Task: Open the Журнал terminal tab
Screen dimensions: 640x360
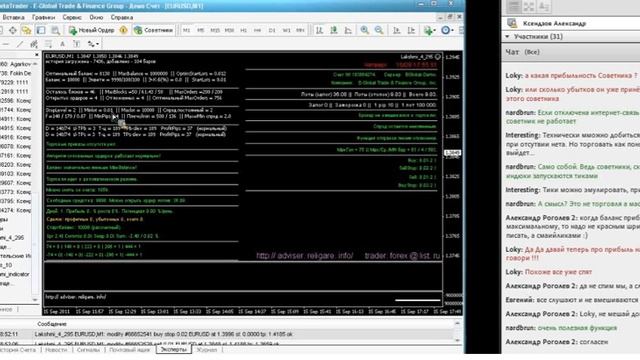Action: [207, 350]
